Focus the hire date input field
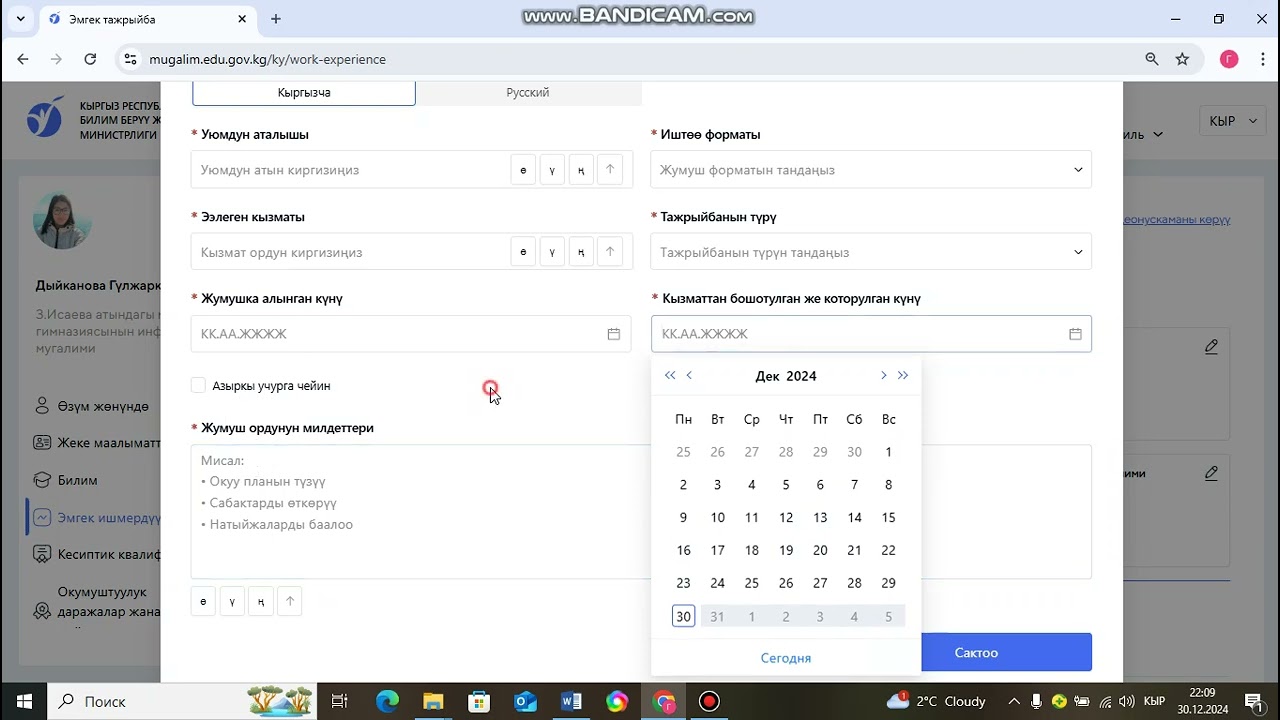 [411, 334]
